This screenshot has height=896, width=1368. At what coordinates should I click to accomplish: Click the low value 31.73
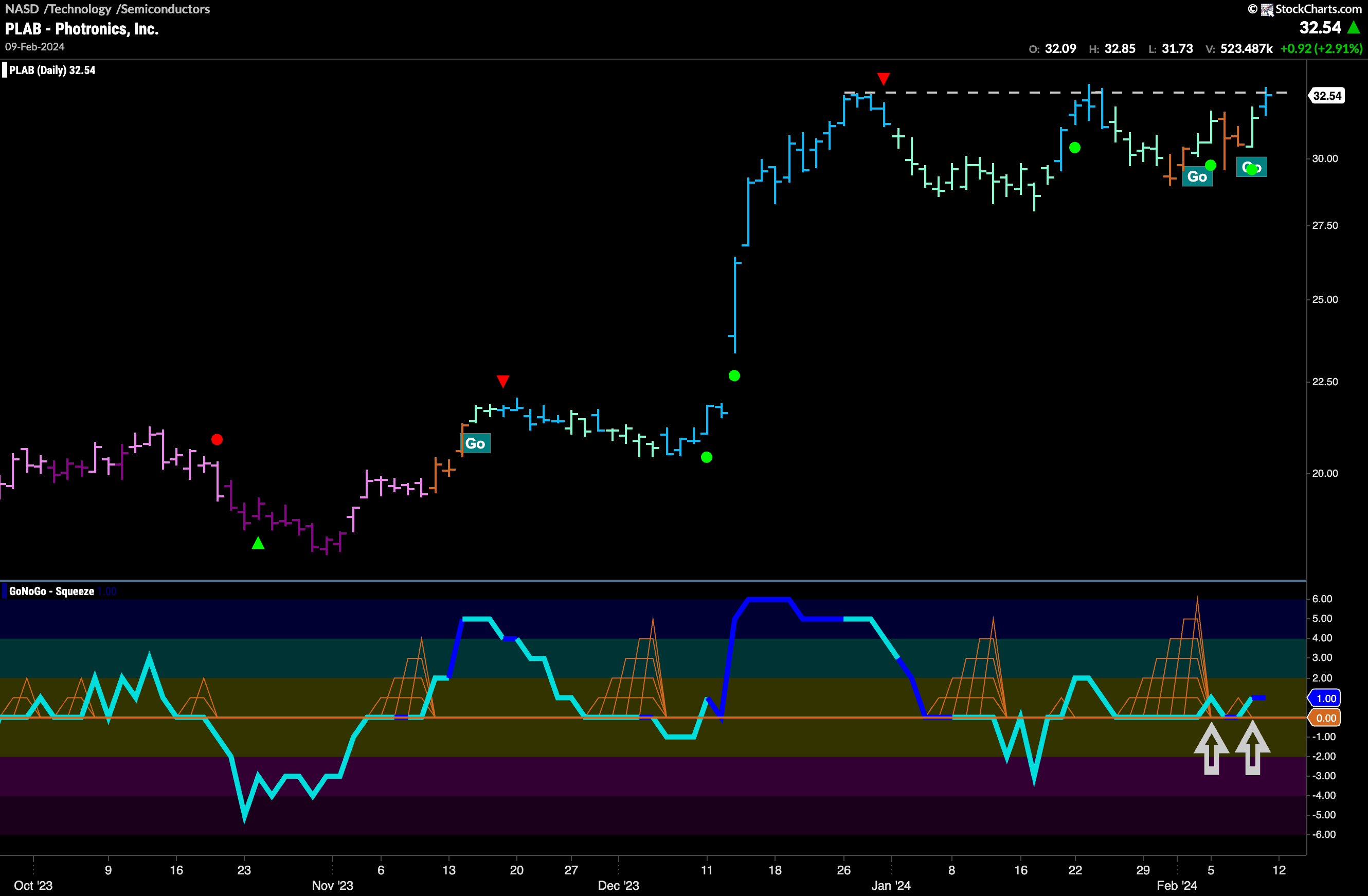click(x=1177, y=49)
